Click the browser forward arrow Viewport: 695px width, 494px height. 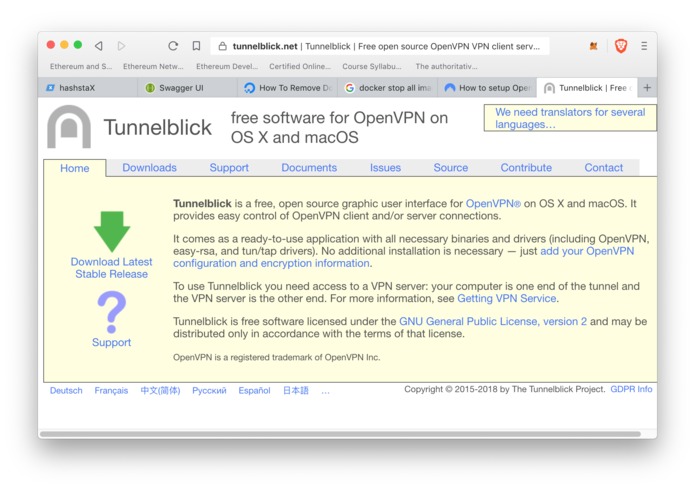click(121, 46)
